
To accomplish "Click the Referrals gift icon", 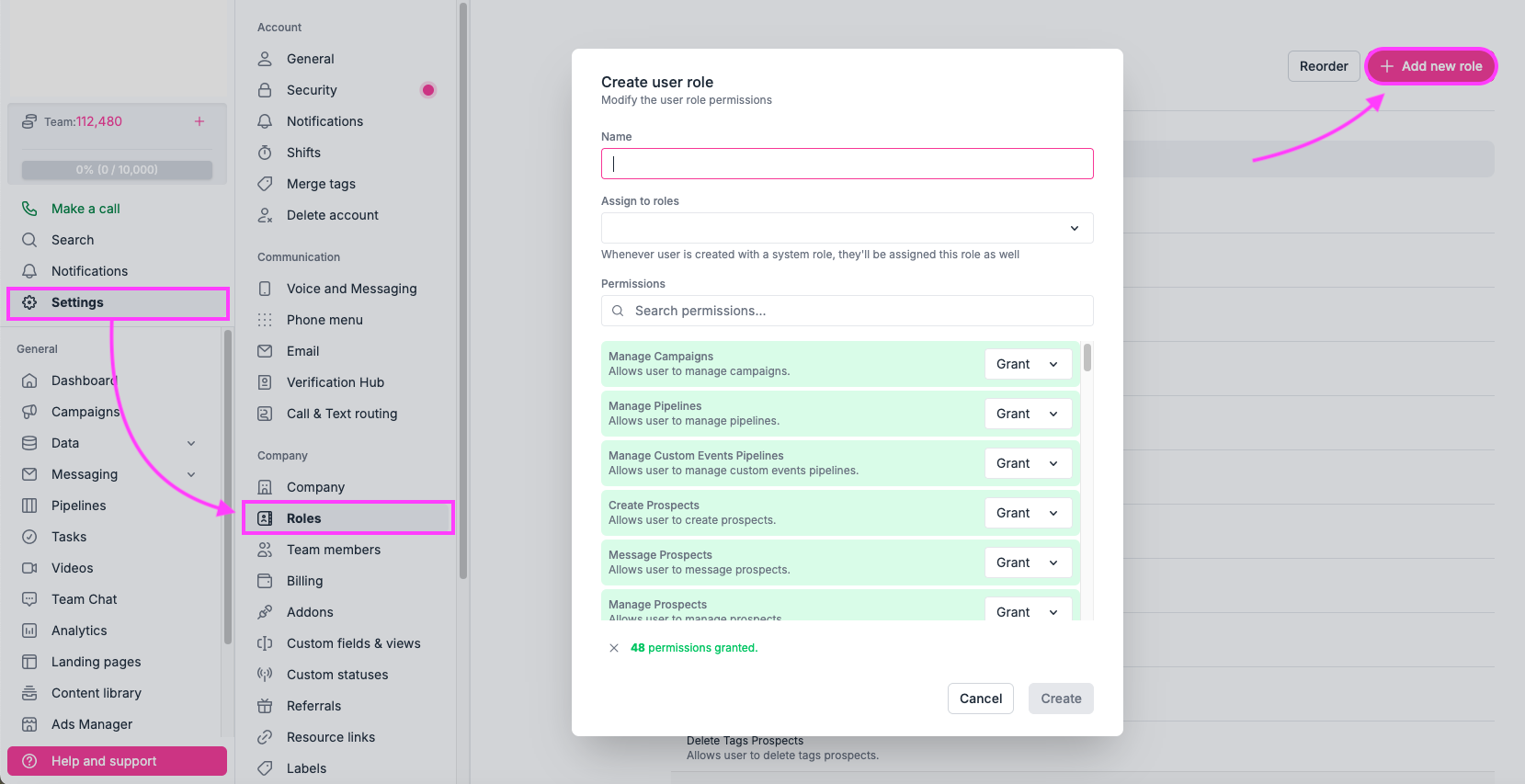I will (265, 706).
